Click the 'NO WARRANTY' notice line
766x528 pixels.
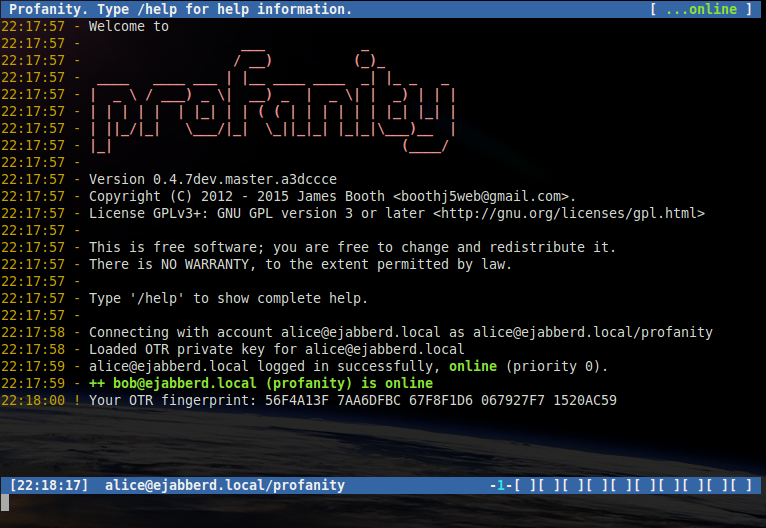click(300, 264)
